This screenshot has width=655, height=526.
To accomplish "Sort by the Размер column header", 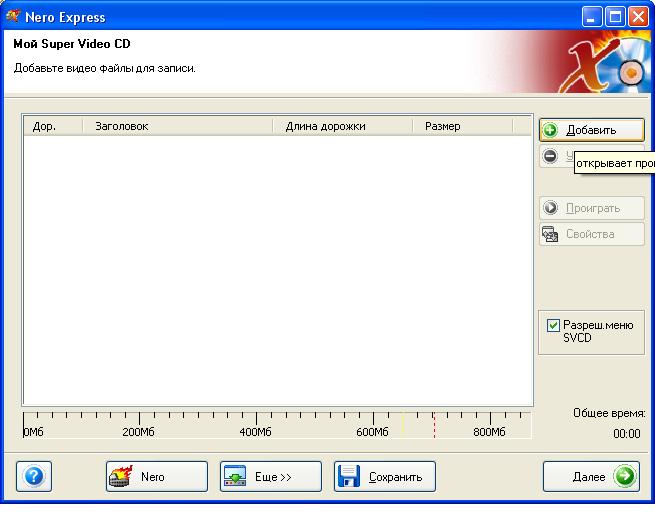I will (462, 126).
